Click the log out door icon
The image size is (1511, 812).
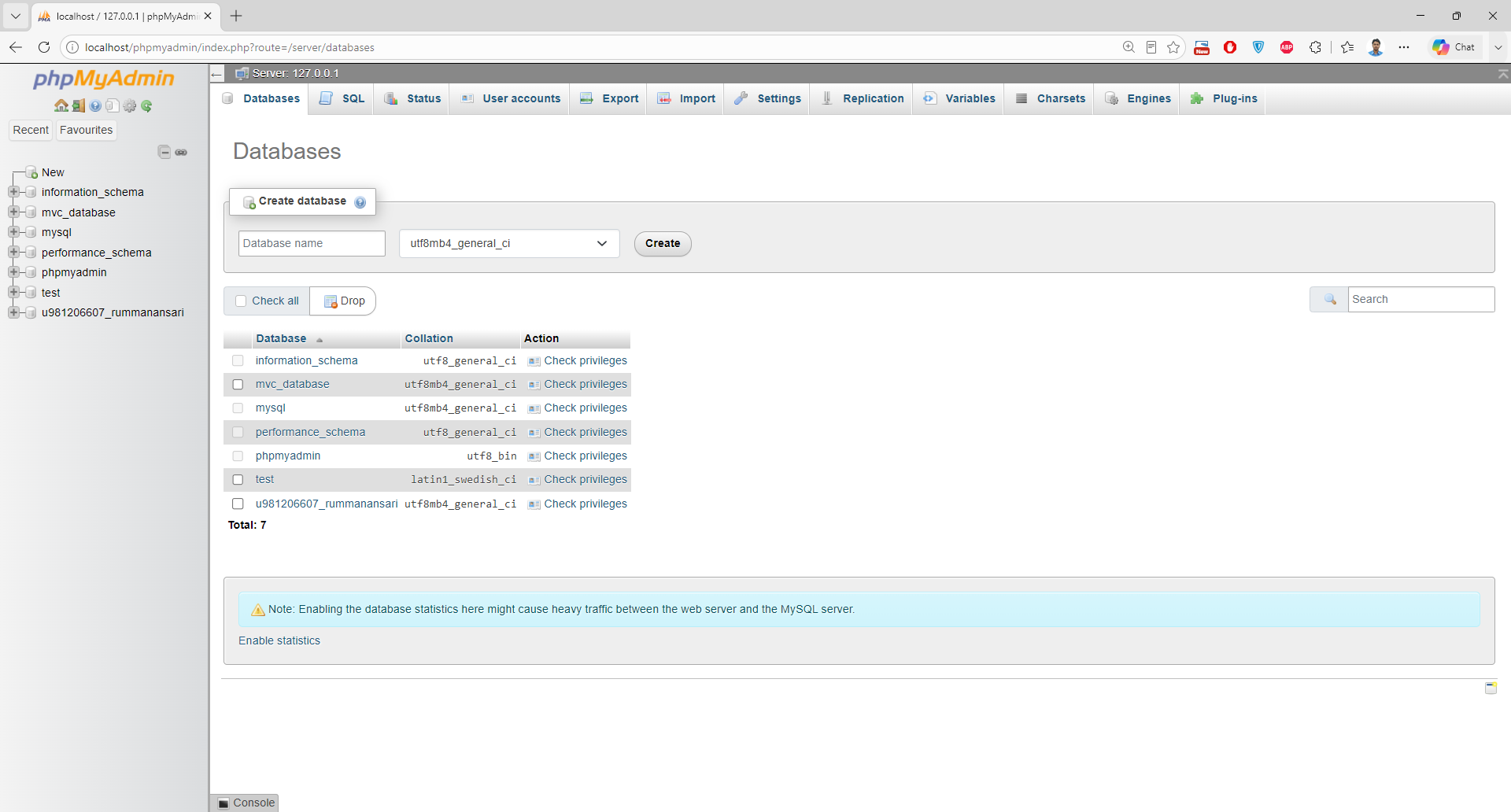[x=78, y=105]
